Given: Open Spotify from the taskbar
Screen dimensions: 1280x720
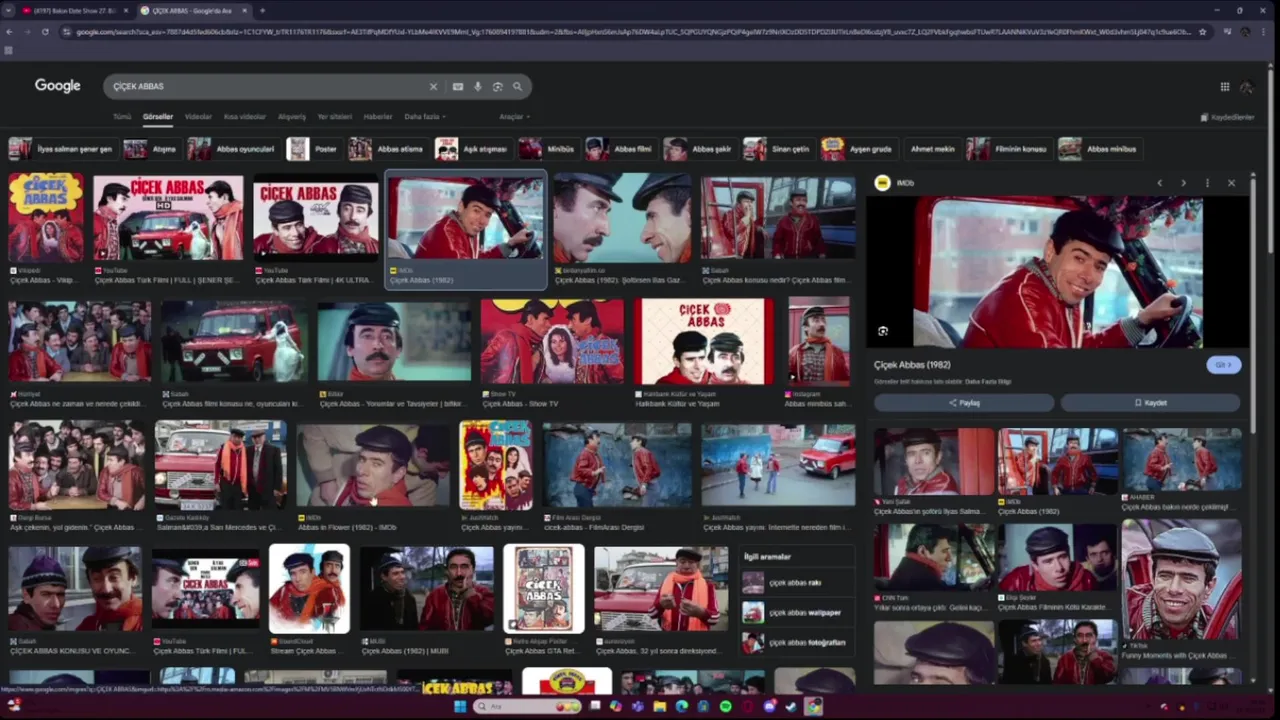Looking at the screenshot, I should (726, 707).
